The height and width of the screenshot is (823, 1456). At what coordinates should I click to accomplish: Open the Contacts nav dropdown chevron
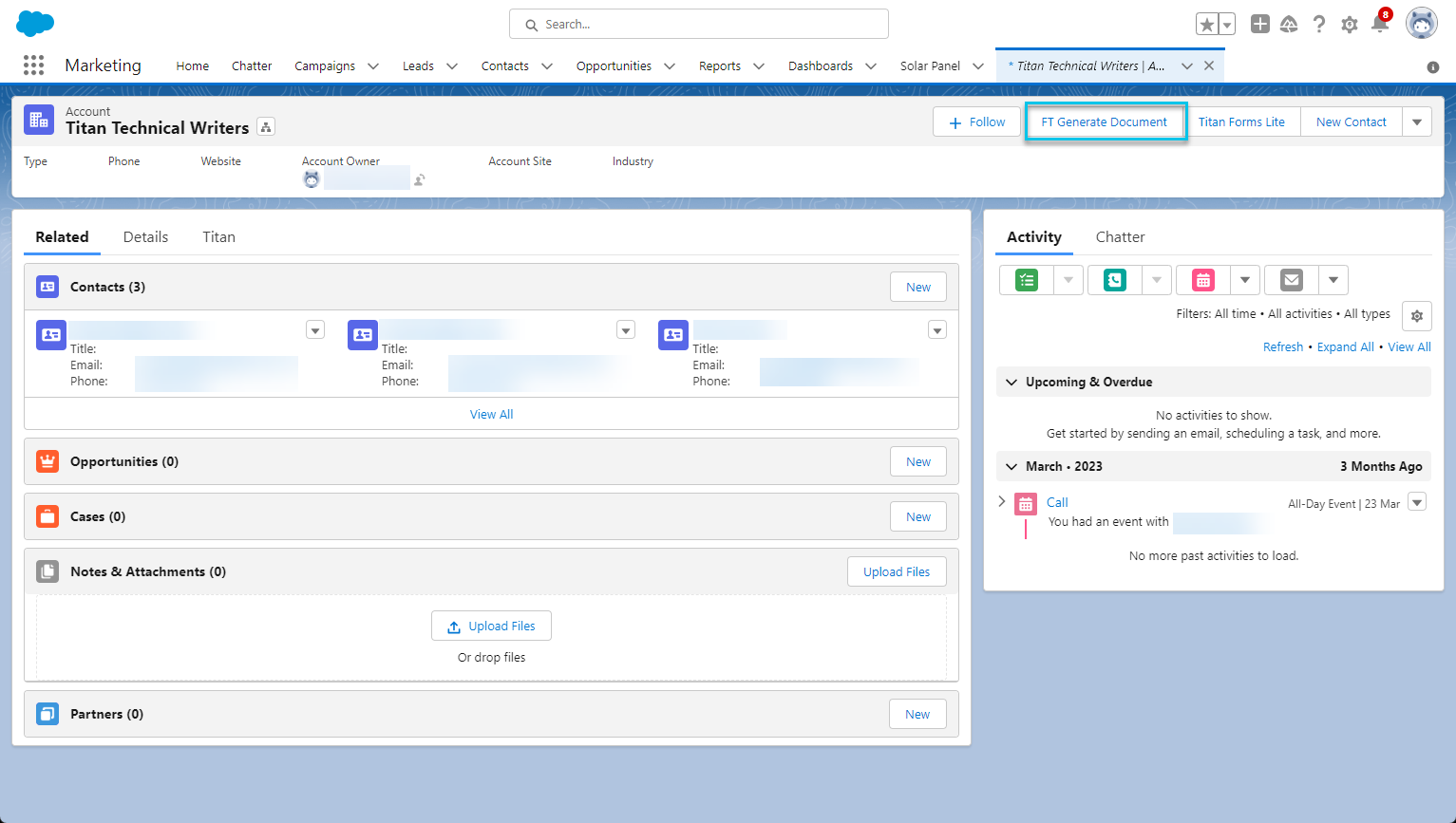click(547, 65)
